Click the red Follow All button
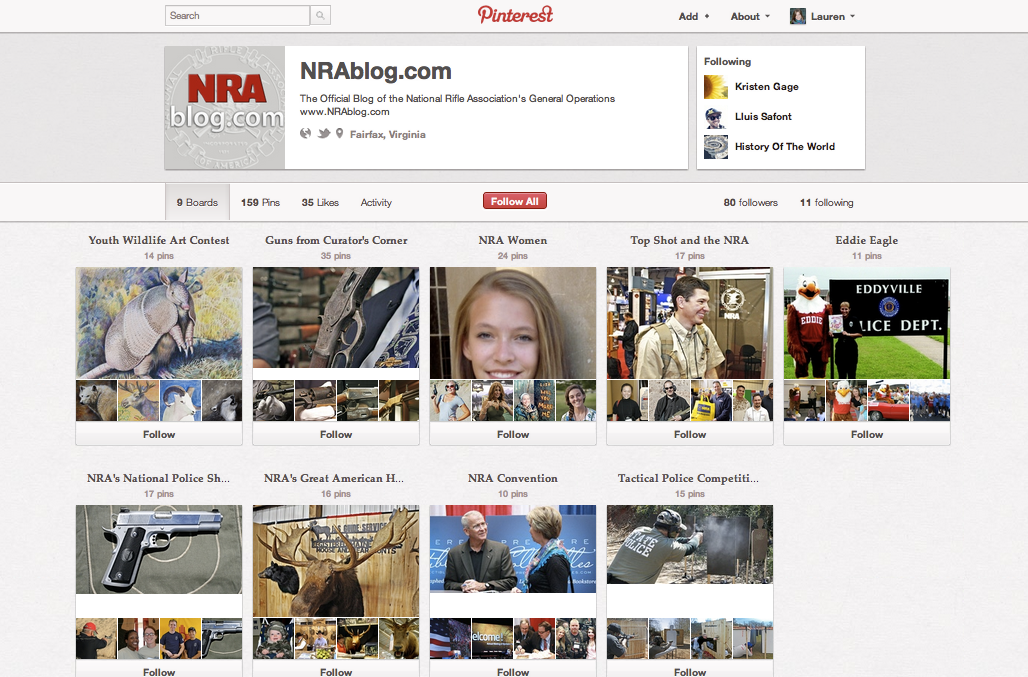The height and width of the screenshot is (677, 1028). click(514, 200)
